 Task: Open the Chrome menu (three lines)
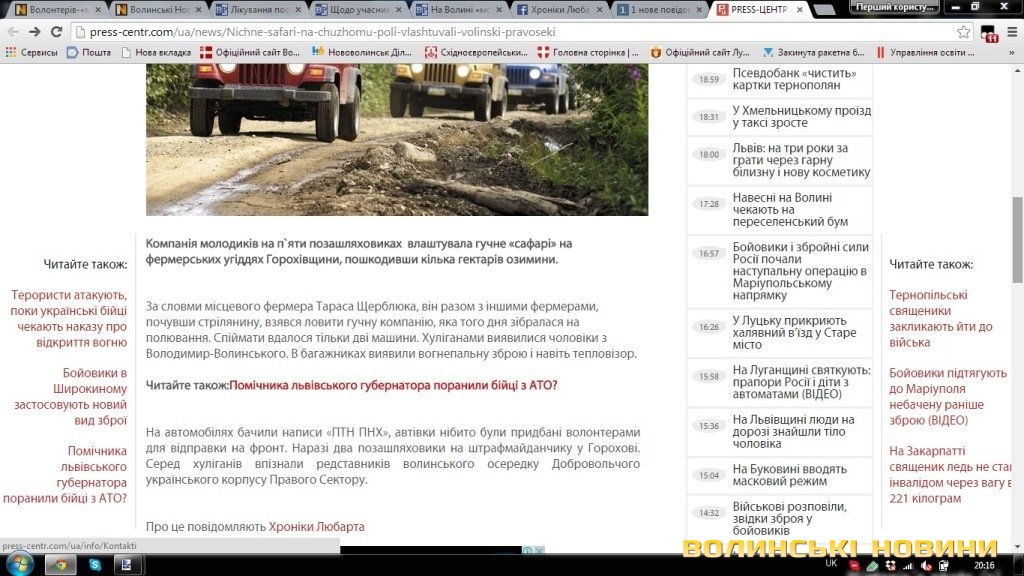[1011, 31]
